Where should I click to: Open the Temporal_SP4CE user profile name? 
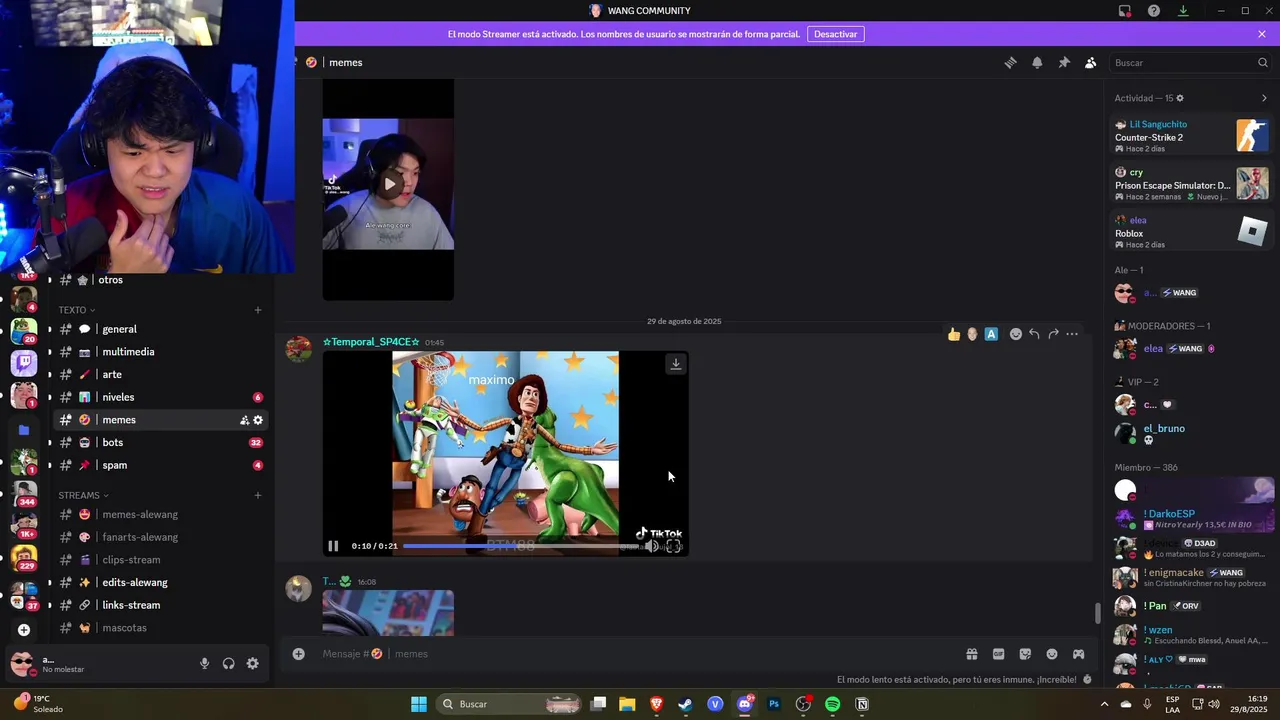[371, 342]
